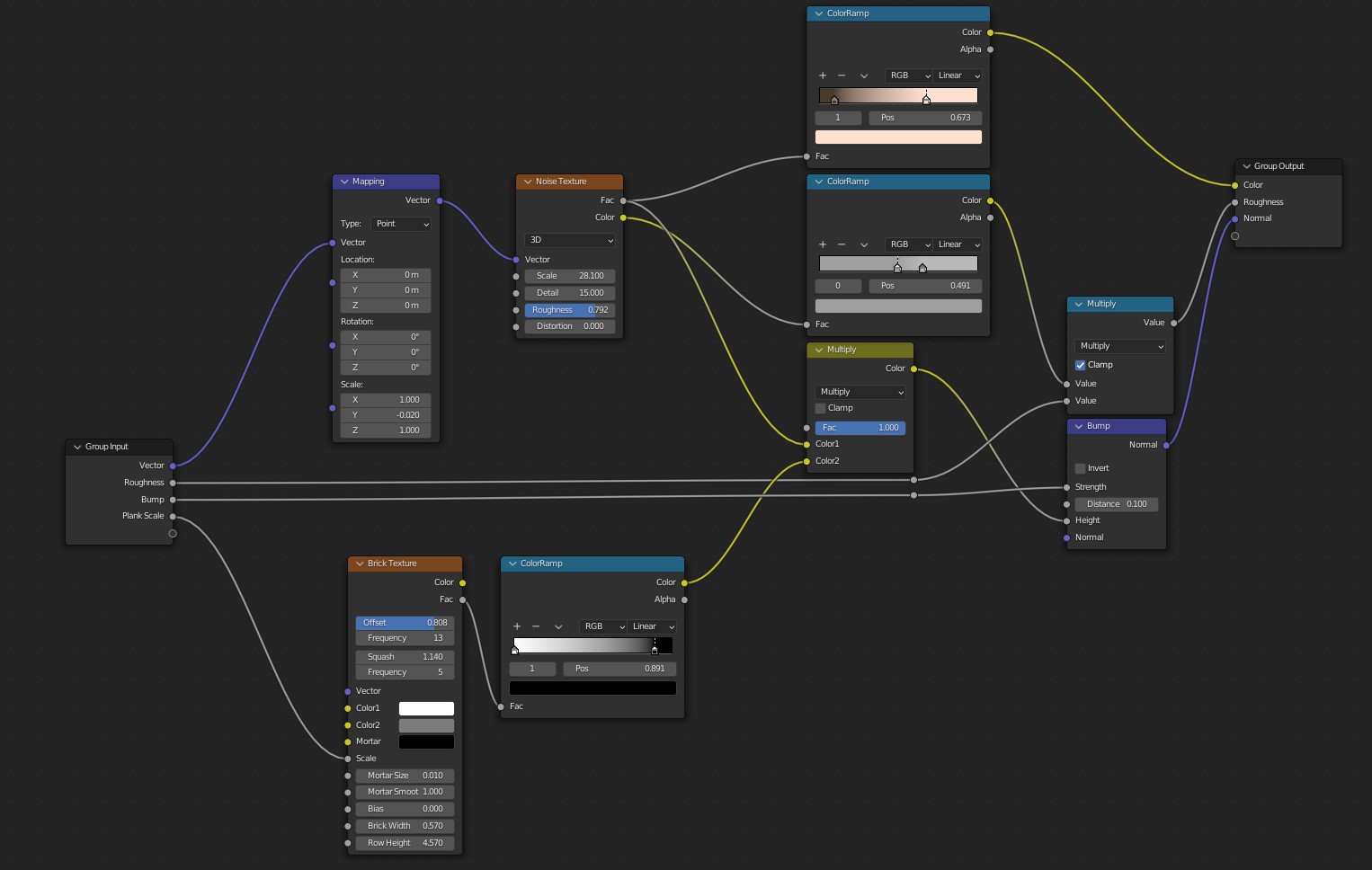Collapse the Brick Texture node via header arrow
The width and height of the screenshot is (1372, 870).
point(357,564)
